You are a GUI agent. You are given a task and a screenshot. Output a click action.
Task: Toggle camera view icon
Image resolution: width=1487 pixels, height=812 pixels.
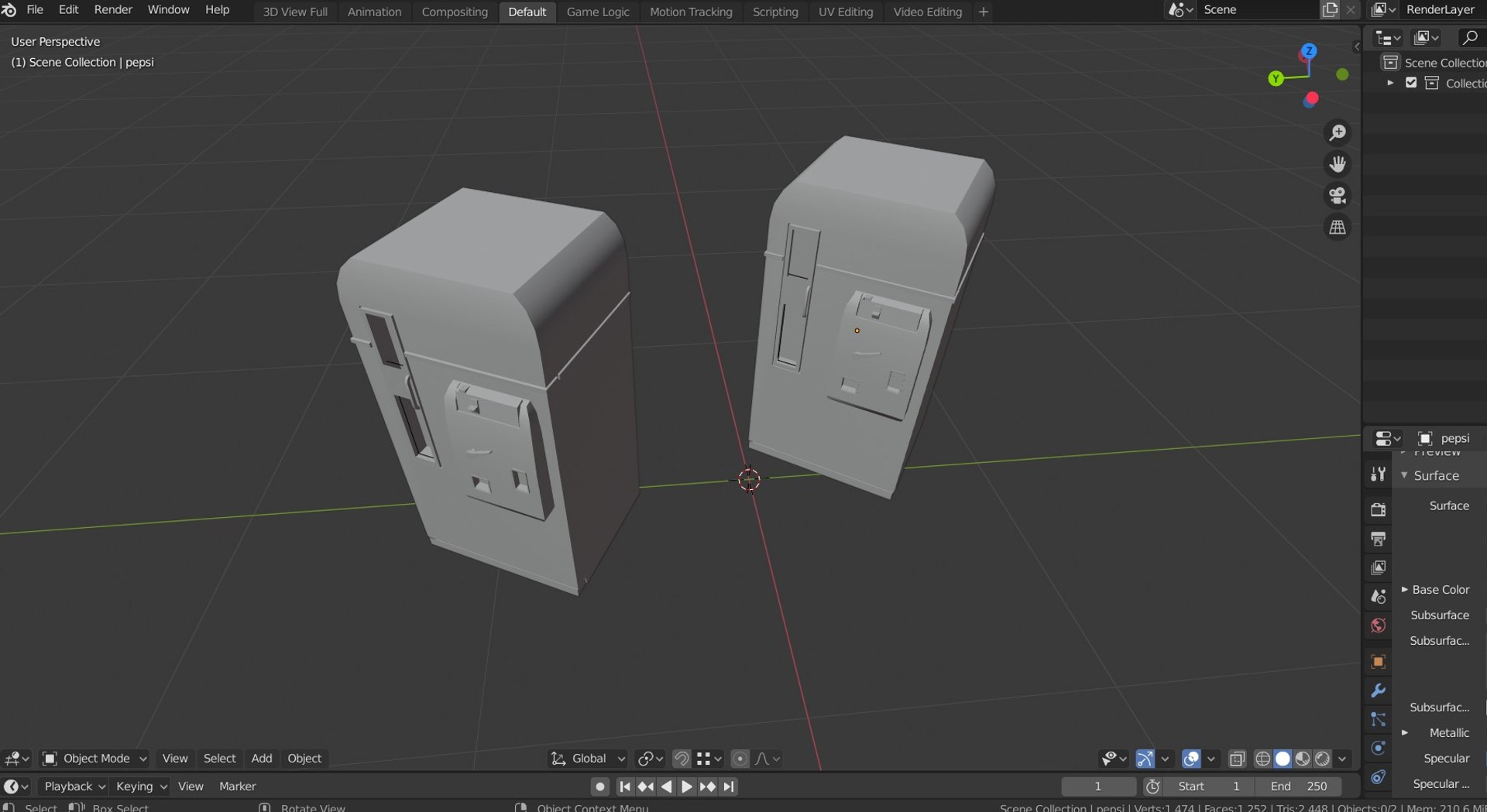click(1338, 196)
